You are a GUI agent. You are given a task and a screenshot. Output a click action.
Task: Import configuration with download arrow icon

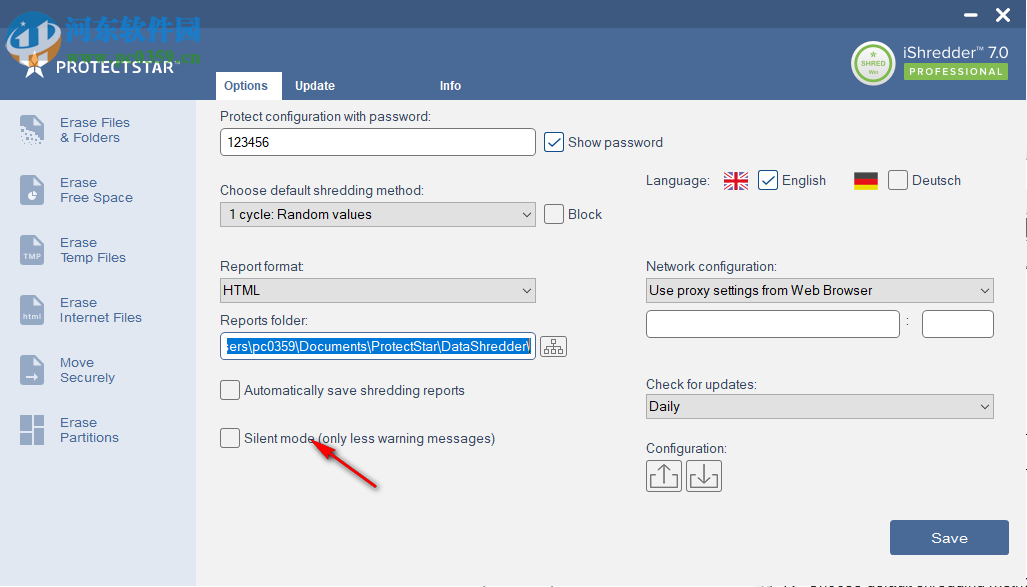[703, 476]
